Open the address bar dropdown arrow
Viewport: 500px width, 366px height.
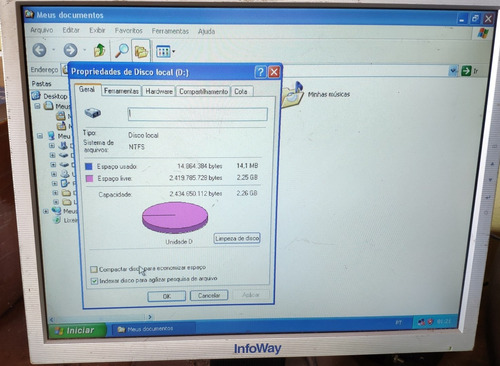(x=453, y=71)
